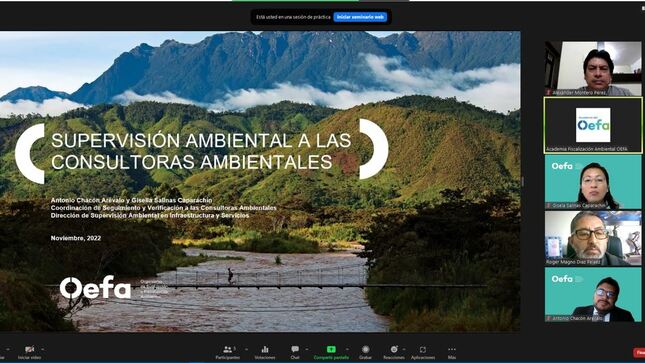This screenshot has width=645, height=363.
Task: Open audio options caret left of Iniciar video
Action: click(7, 349)
